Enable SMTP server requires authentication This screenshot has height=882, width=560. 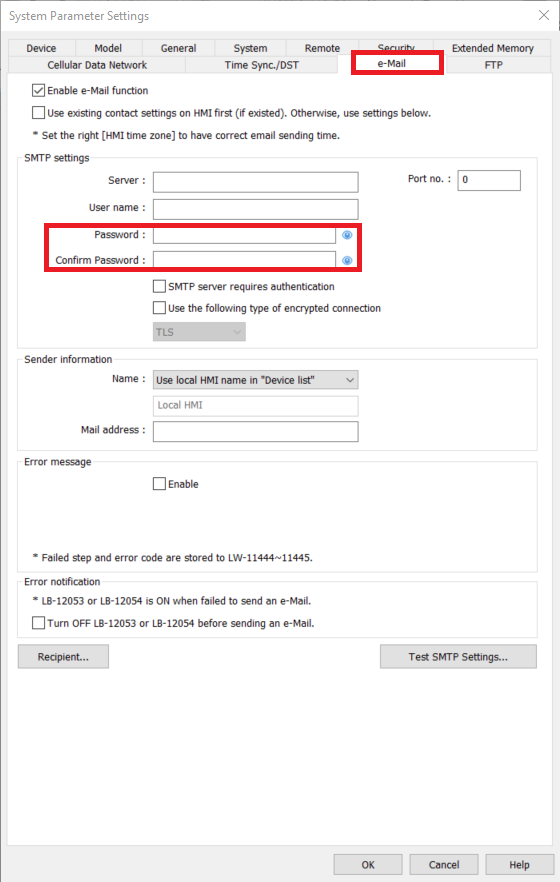pos(159,286)
